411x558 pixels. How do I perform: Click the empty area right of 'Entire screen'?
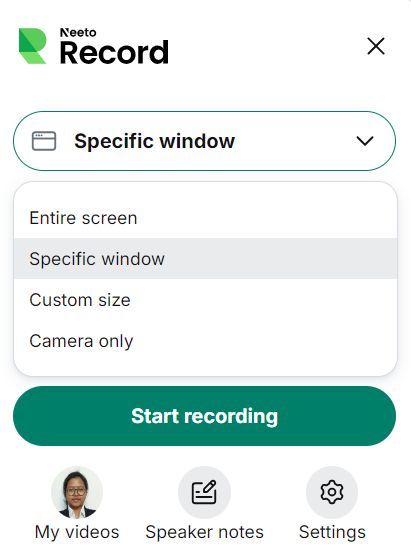pos(267,218)
